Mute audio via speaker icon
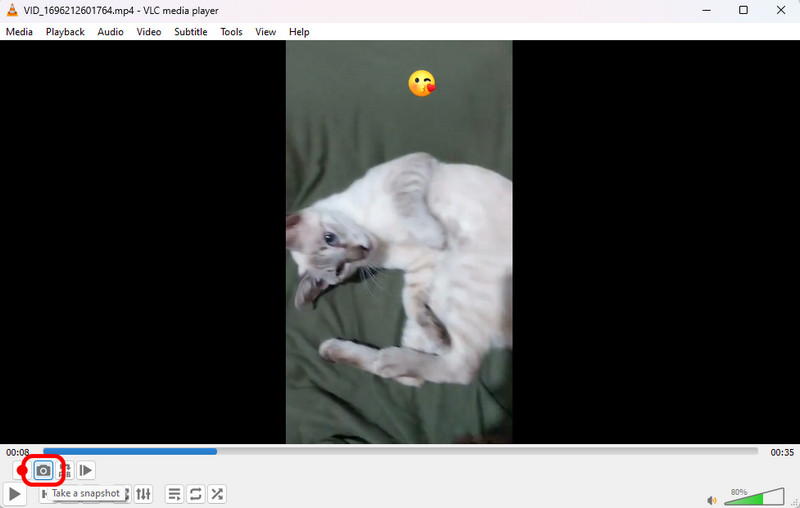The height and width of the screenshot is (508, 800). (x=712, y=500)
